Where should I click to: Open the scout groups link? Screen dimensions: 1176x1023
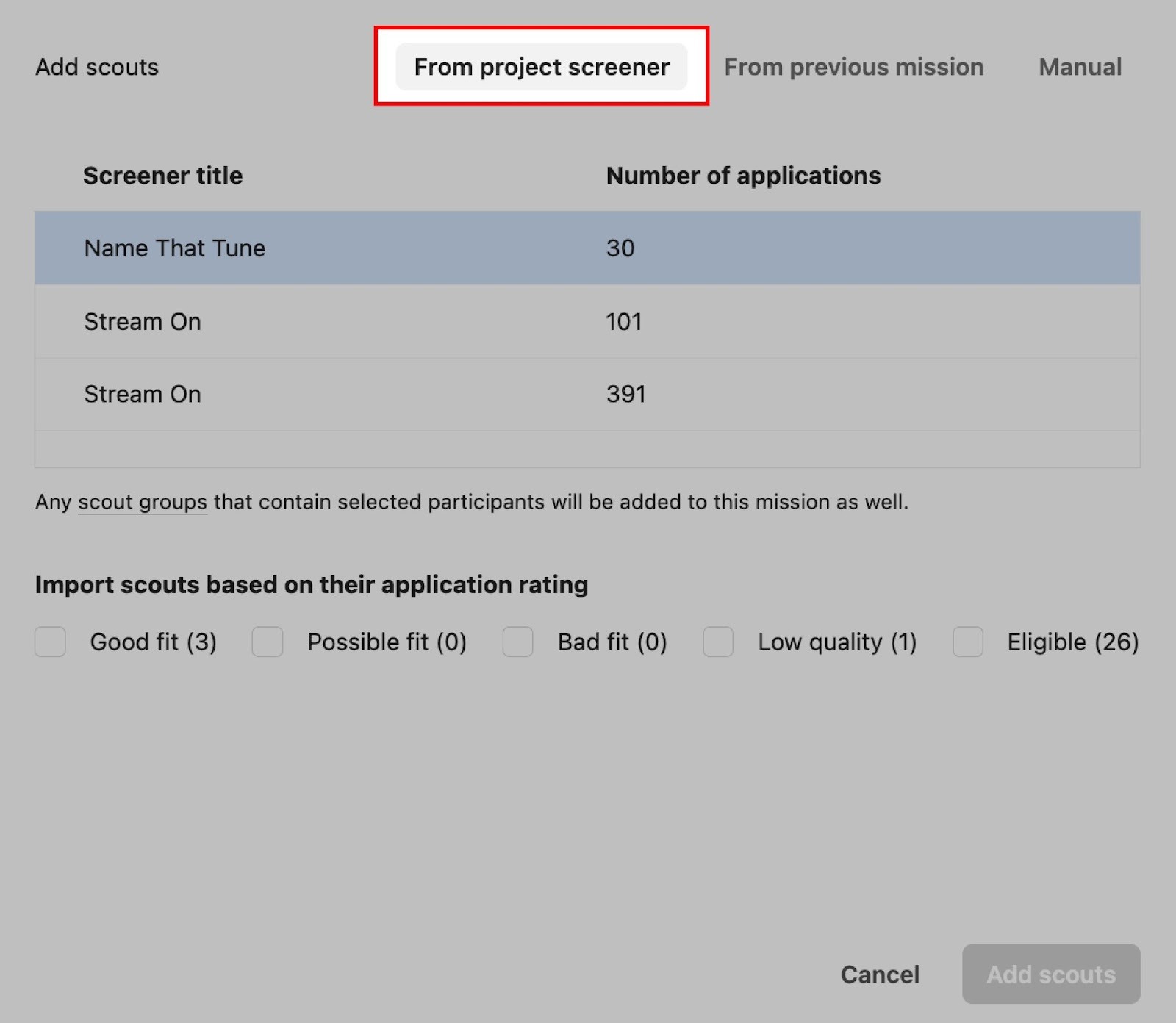pos(143,502)
